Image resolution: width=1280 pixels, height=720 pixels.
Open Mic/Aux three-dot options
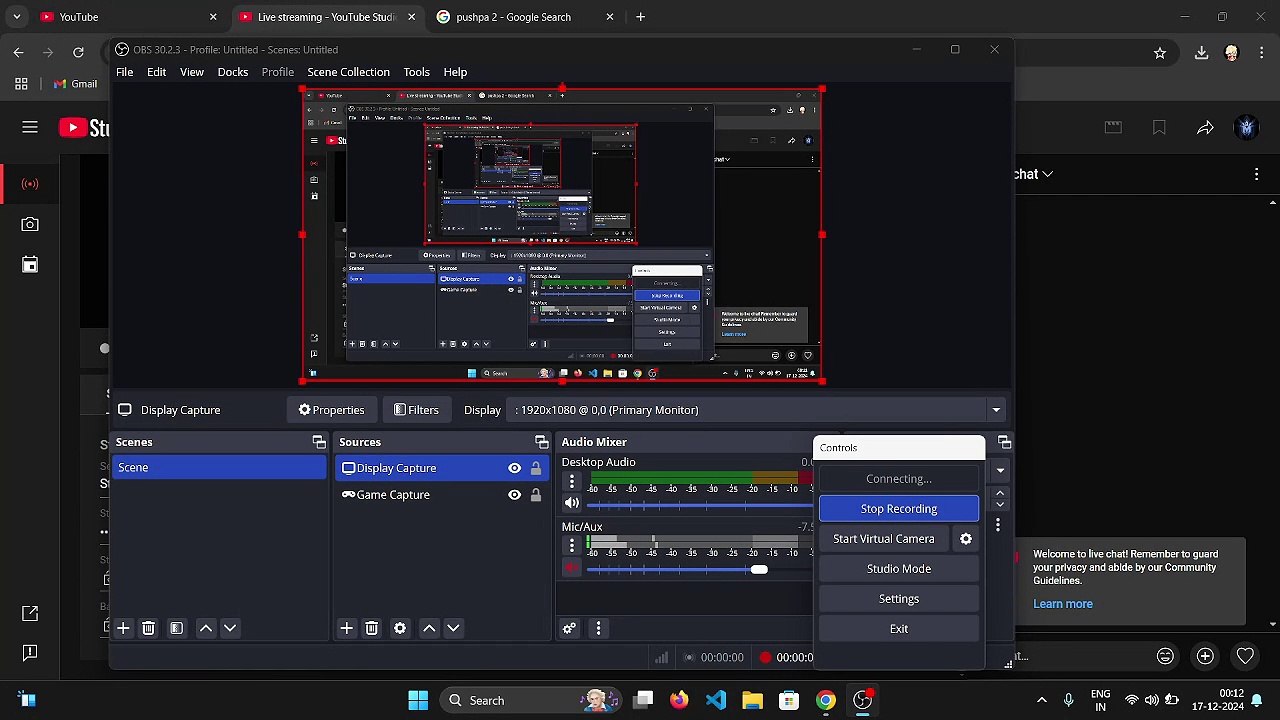[572, 546]
